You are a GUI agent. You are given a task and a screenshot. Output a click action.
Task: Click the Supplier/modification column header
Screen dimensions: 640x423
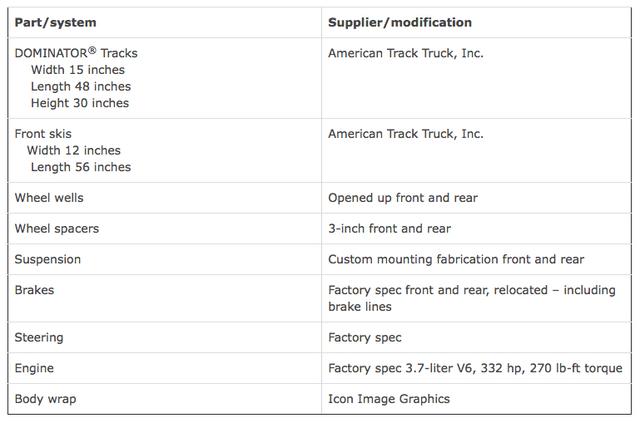pos(400,22)
